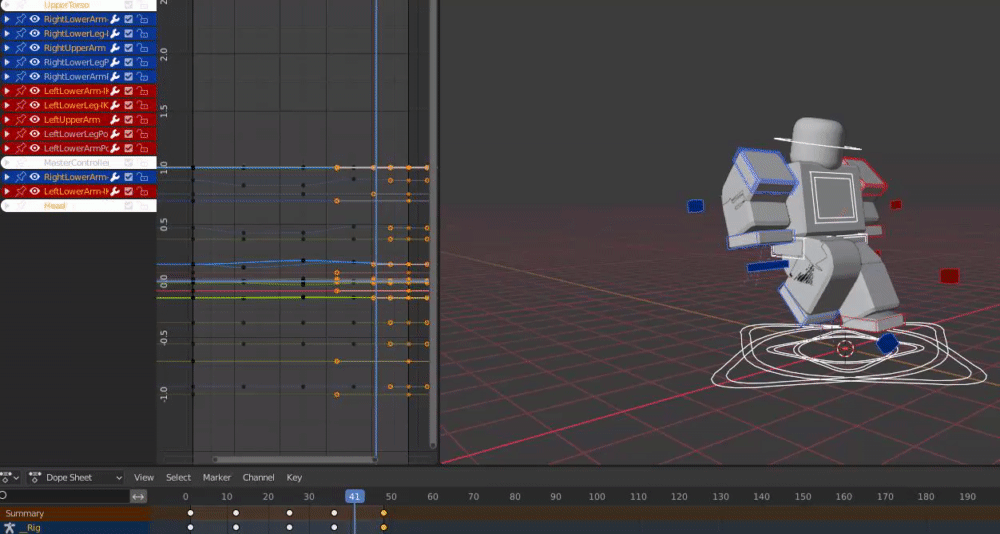Open modifiers wrench for LeftLowerLegPo
The height and width of the screenshot is (534, 1000).
click(x=115, y=134)
